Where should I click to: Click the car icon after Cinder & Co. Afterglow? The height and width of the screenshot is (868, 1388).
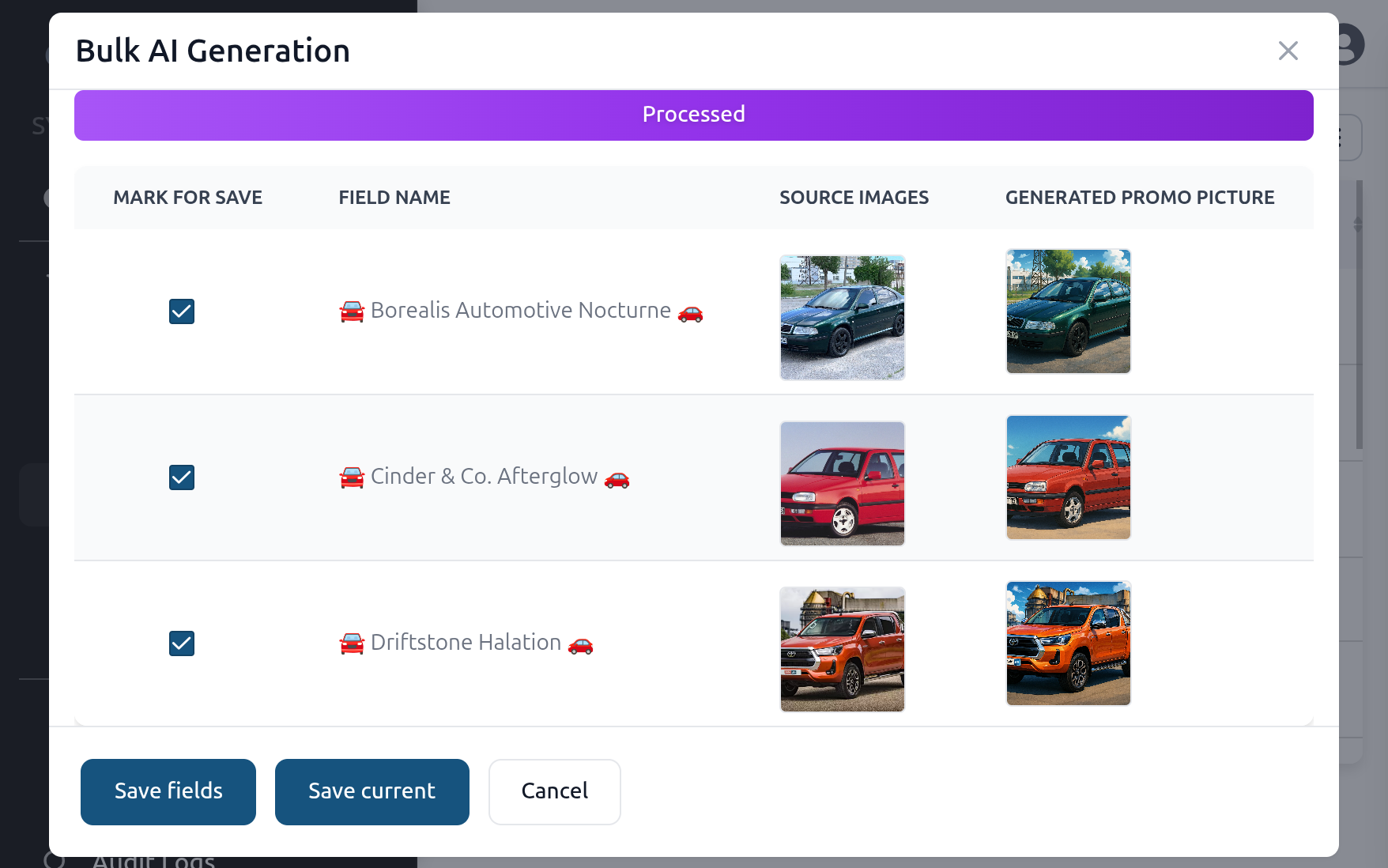(617, 480)
